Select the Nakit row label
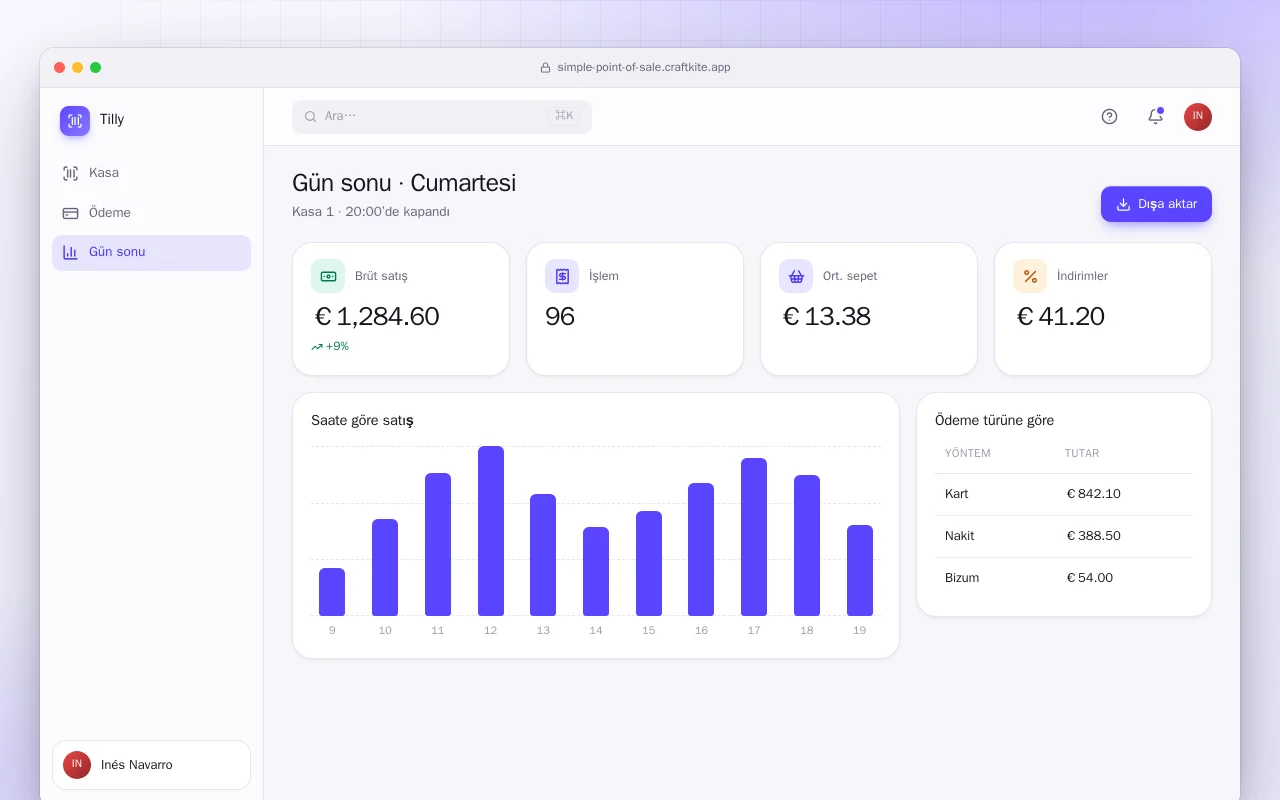Image resolution: width=1280 pixels, height=800 pixels. pos(960,536)
